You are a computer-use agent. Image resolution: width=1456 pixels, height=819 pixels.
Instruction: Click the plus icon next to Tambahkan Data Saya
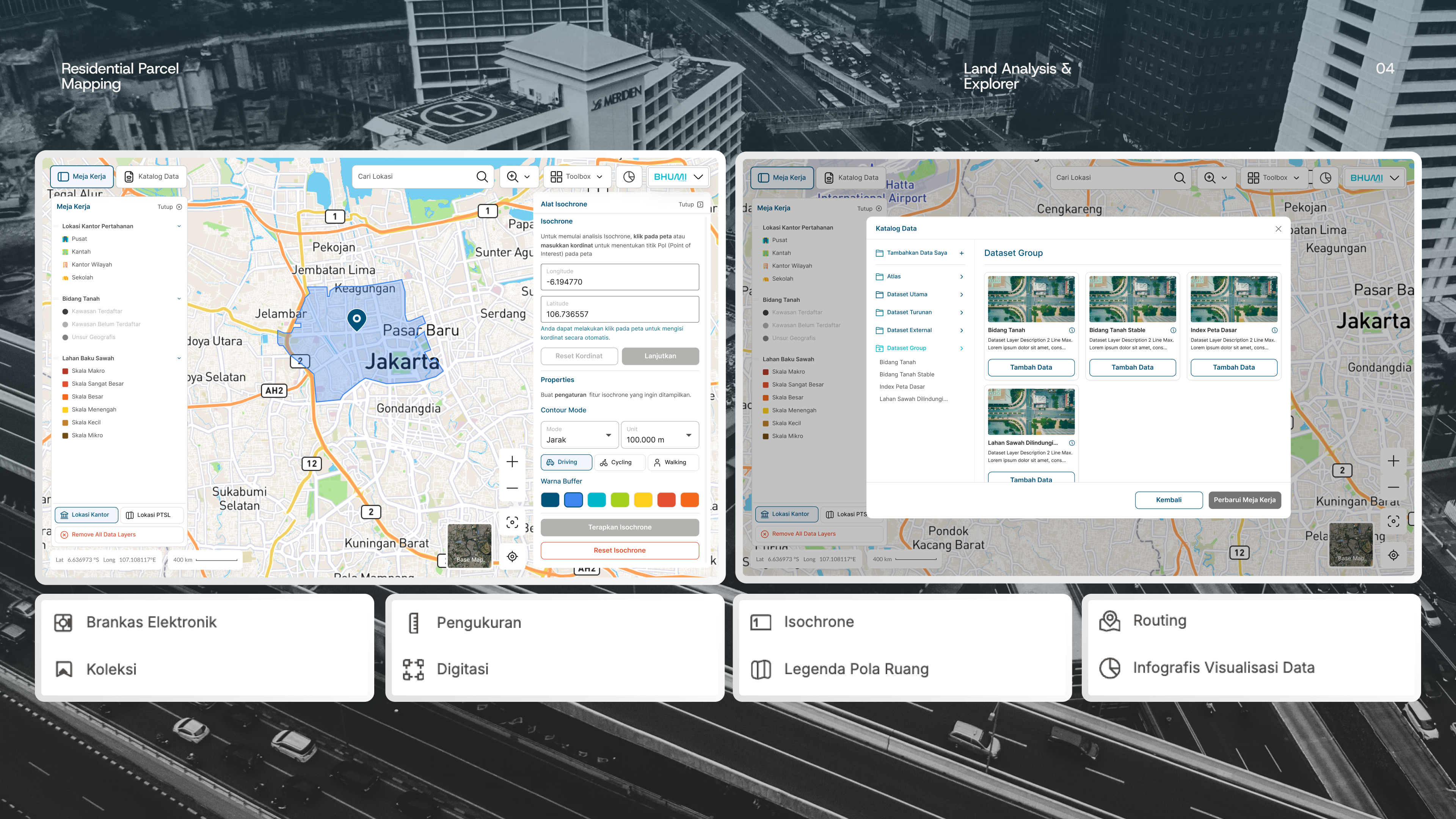point(962,253)
